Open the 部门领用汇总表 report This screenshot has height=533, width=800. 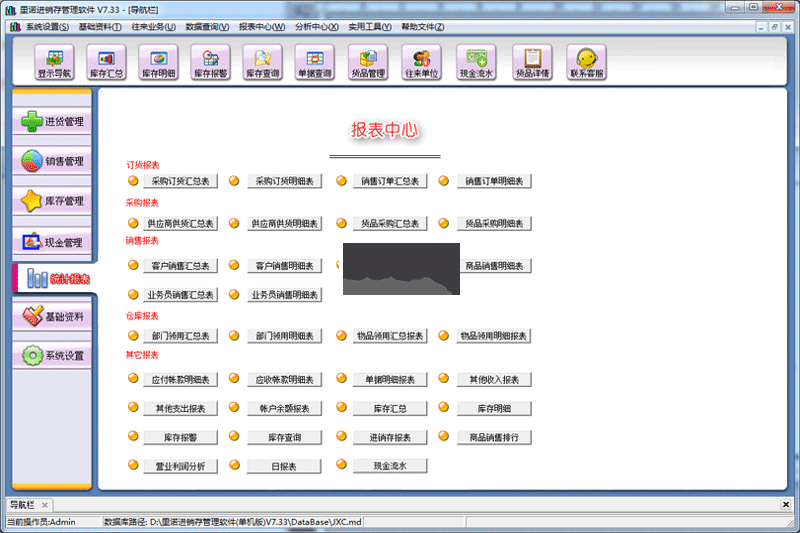[181, 336]
